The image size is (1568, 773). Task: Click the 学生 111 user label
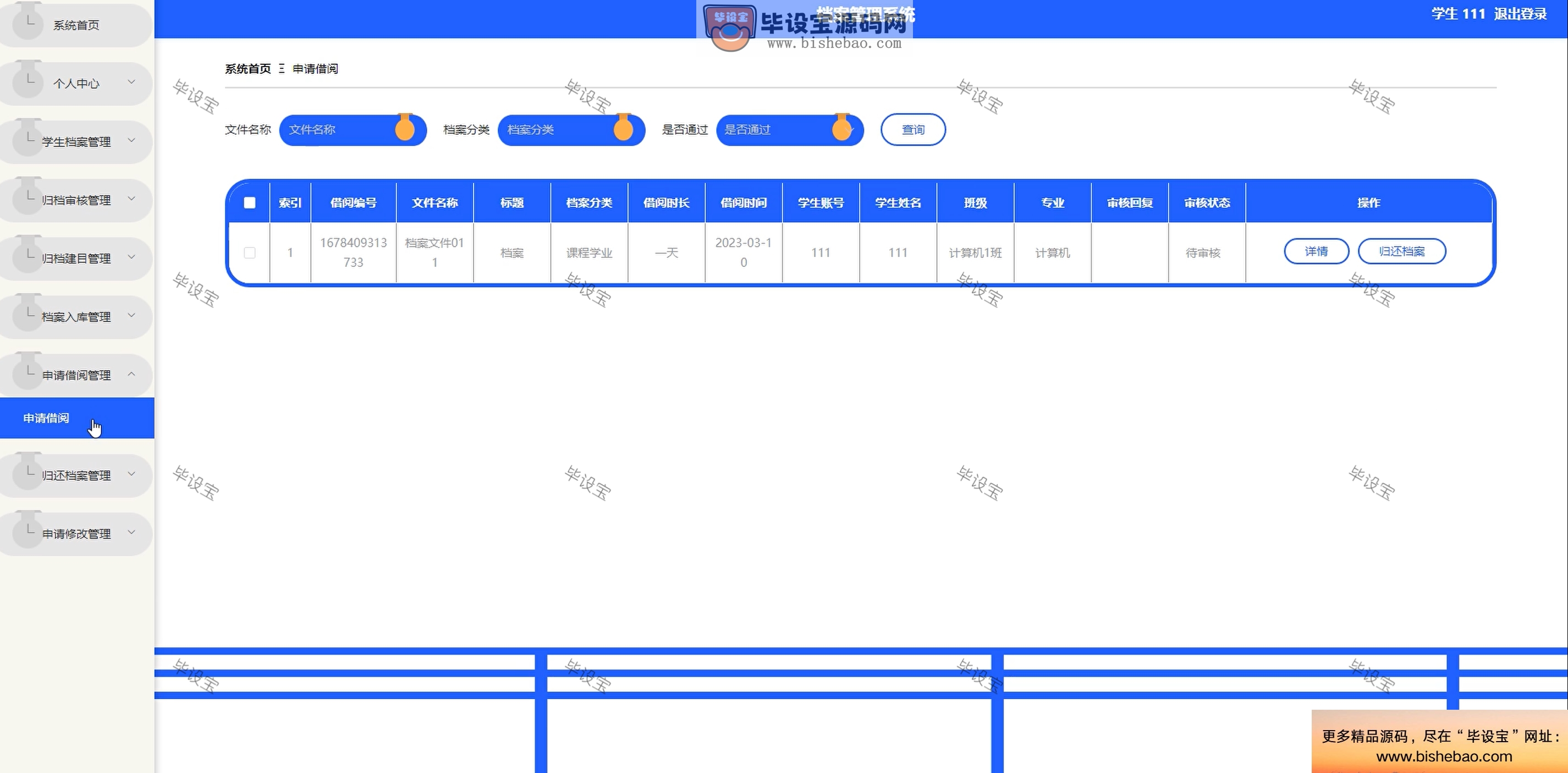tap(1458, 14)
